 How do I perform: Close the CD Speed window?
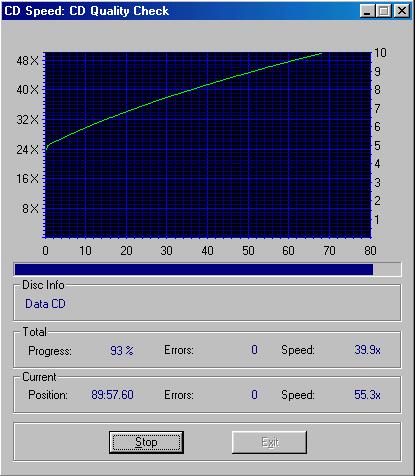pos(402,11)
